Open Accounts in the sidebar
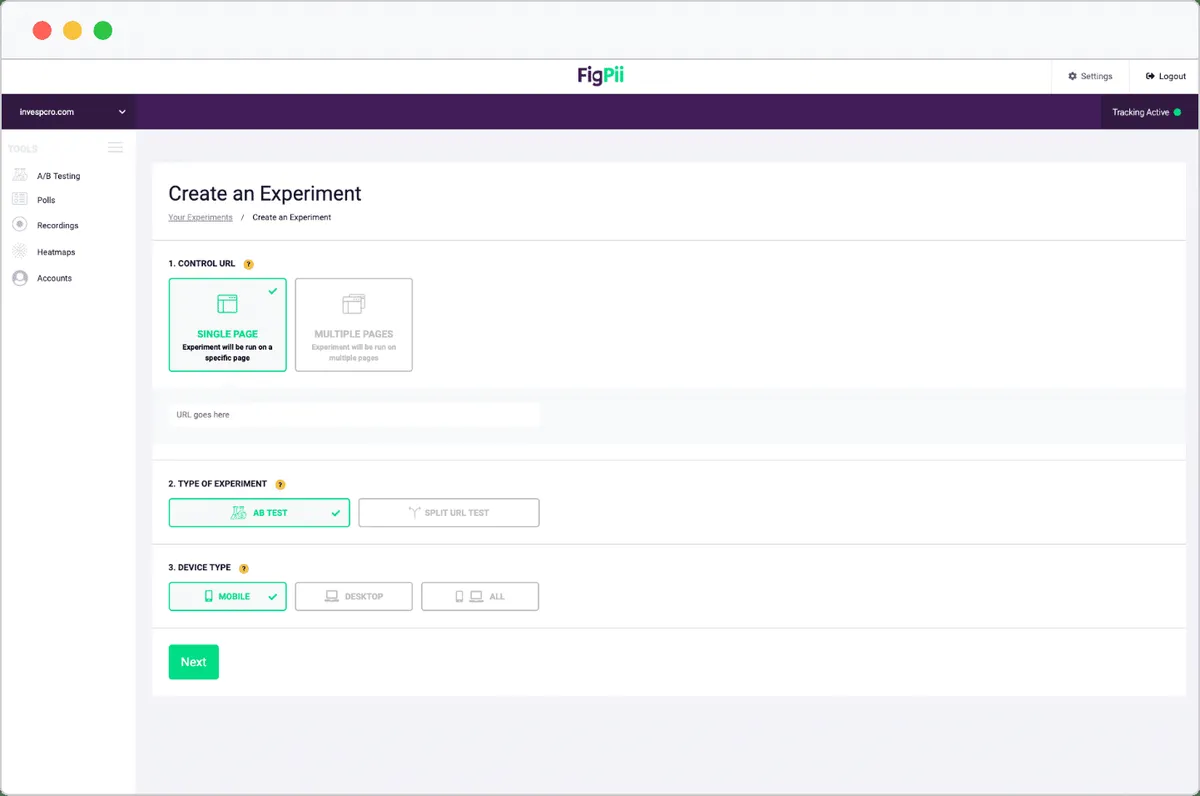1200x796 pixels. [54, 278]
